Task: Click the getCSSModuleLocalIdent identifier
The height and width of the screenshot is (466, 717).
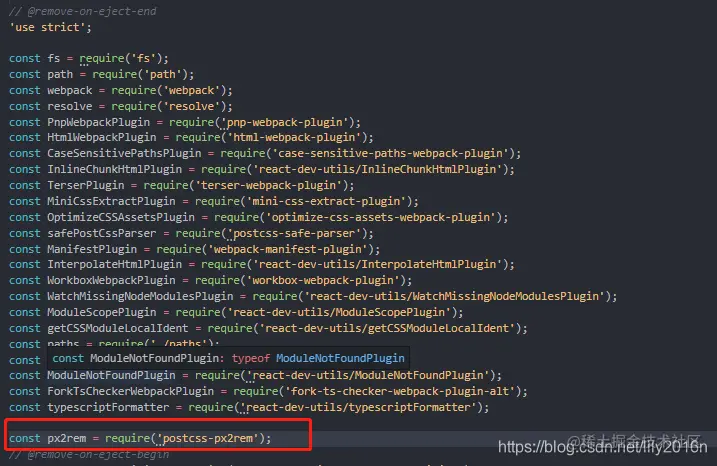Action: pos(118,328)
